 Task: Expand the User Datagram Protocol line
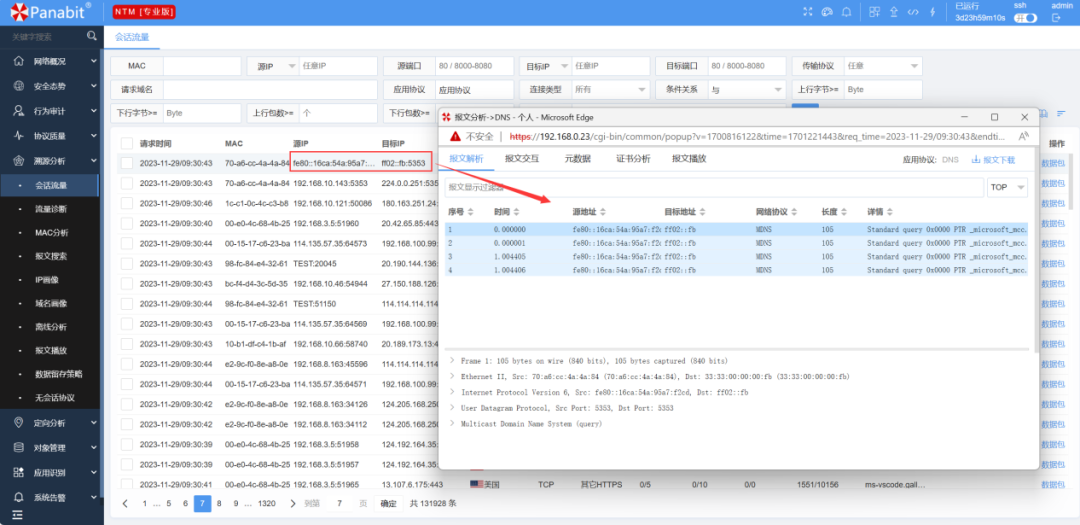452,408
